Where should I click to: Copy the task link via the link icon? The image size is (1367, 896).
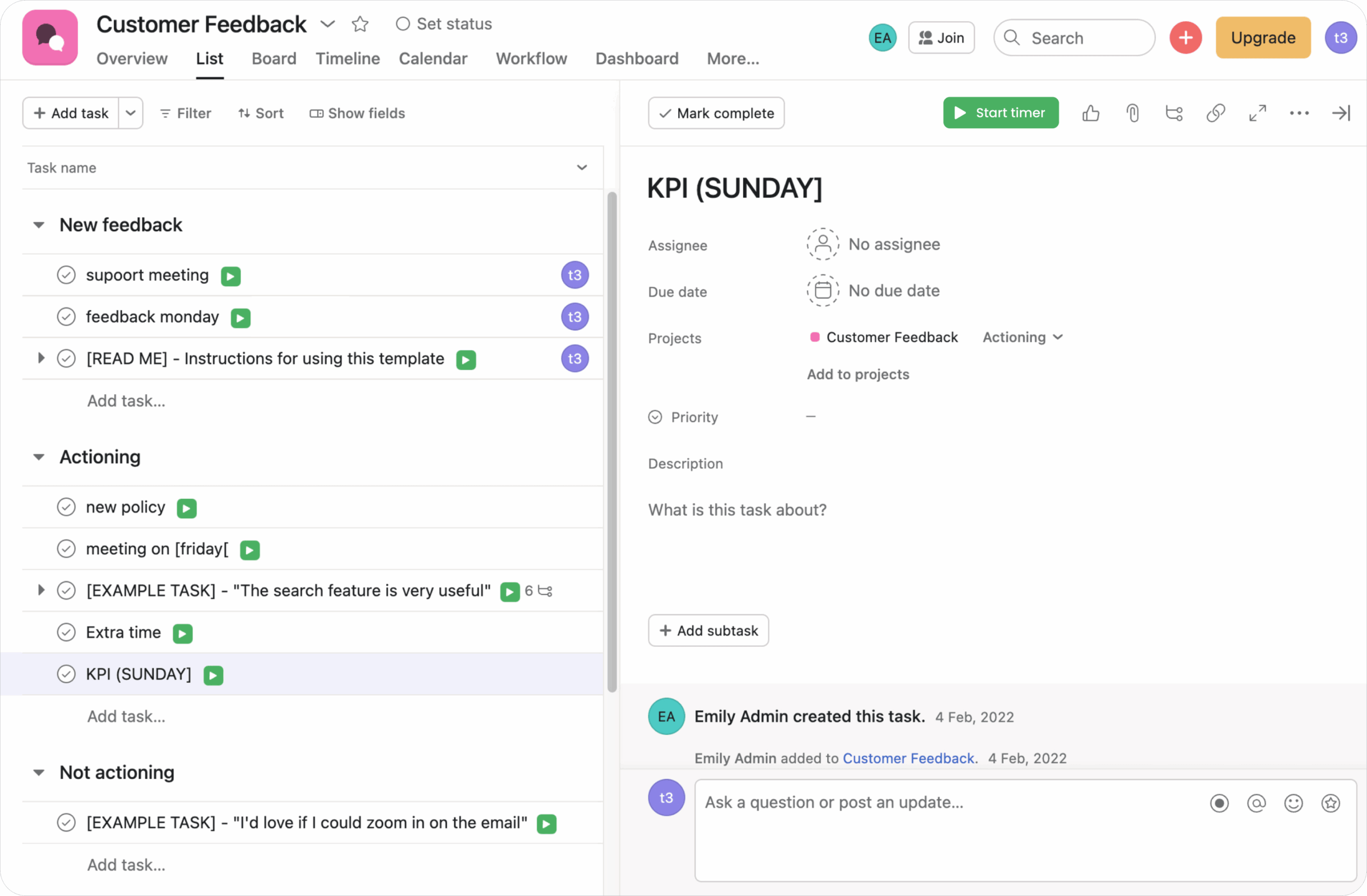click(x=1216, y=113)
